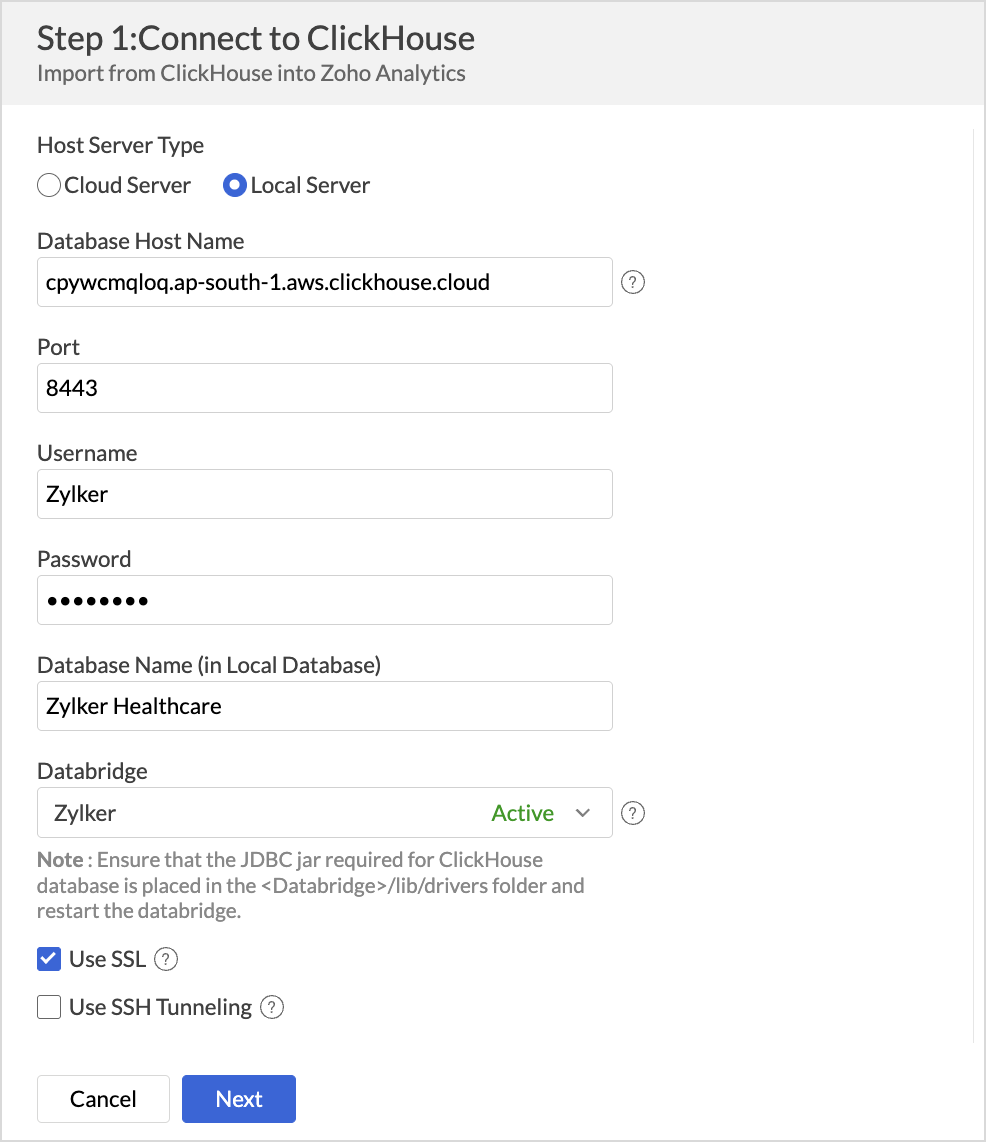Screen dimensions: 986x1142
Task: Expand the Databridge dropdown chevron
Action: point(583,813)
